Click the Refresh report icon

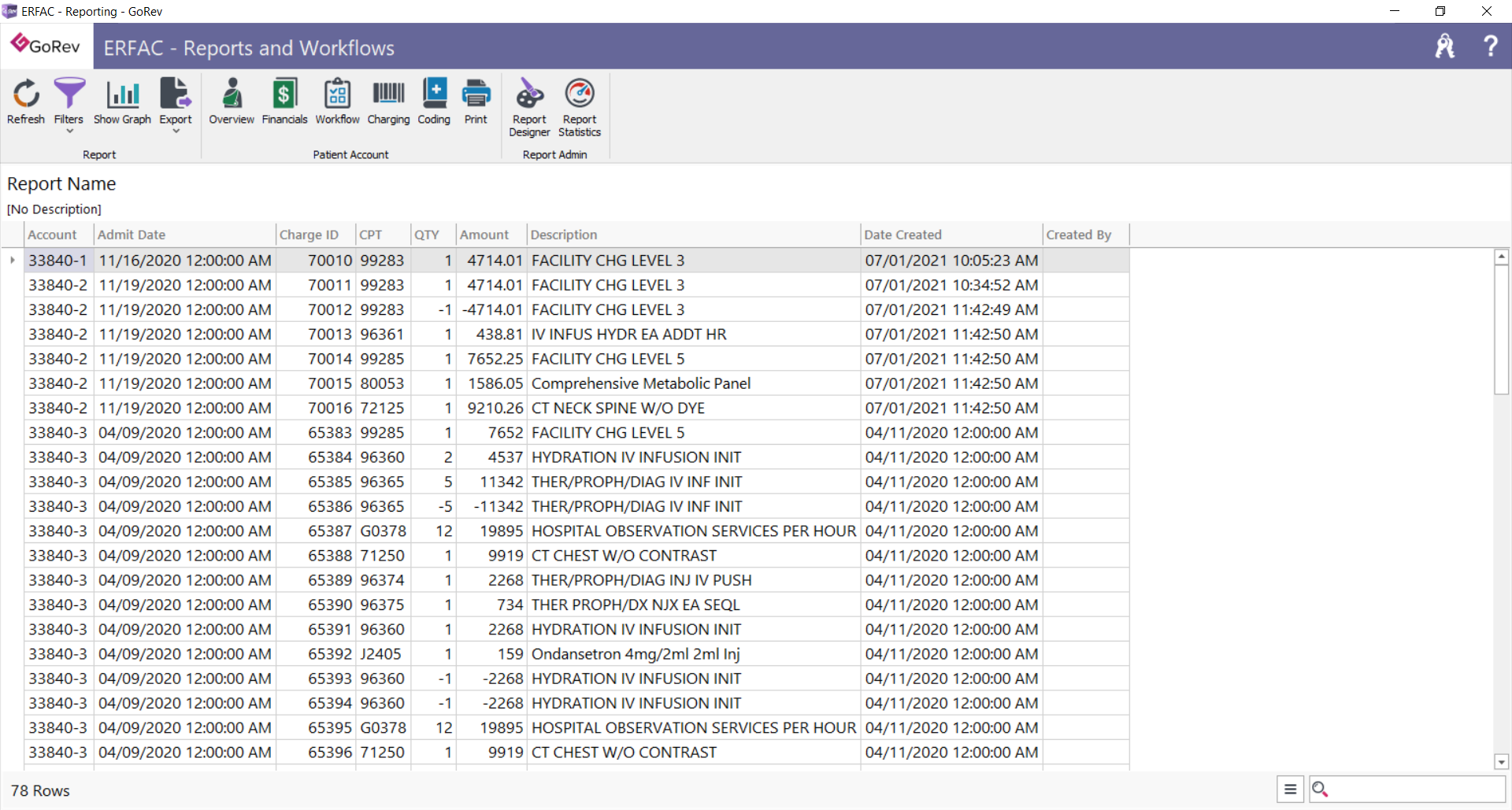pyautogui.click(x=26, y=94)
